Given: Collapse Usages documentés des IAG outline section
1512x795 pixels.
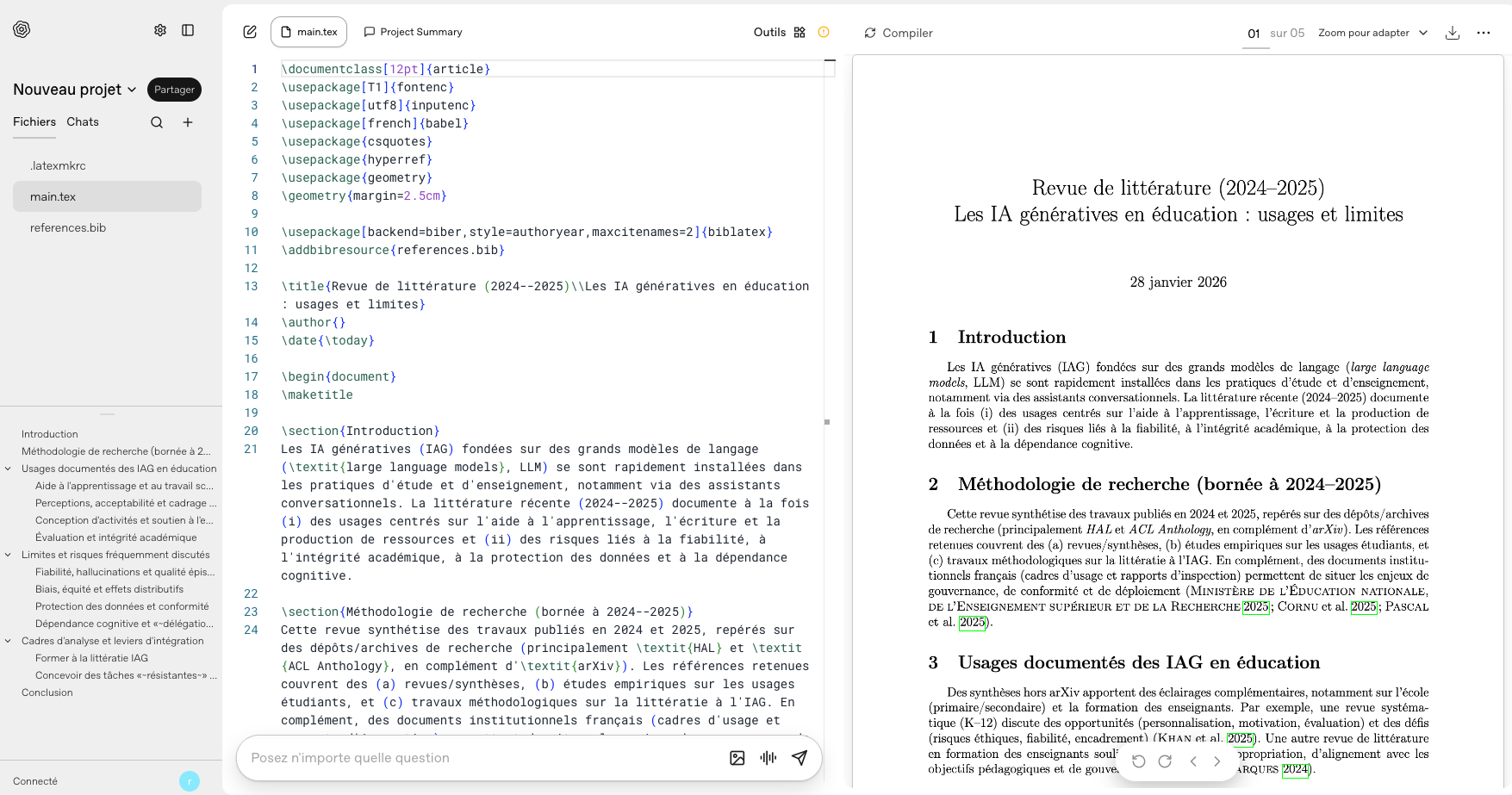Looking at the screenshot, I should click(x=9, y=469).
